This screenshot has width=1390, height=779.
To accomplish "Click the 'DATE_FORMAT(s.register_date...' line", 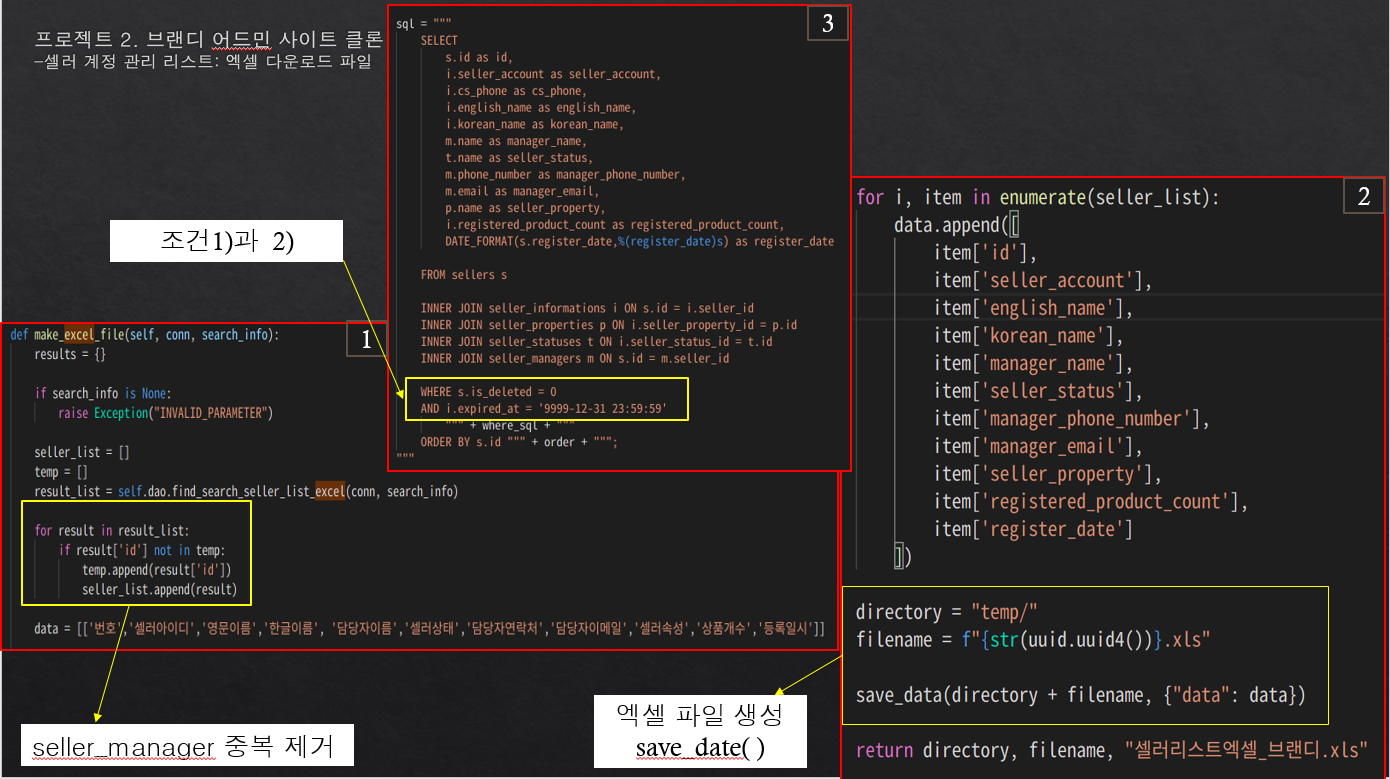I will pyautogui.click(x=640, y=241).
